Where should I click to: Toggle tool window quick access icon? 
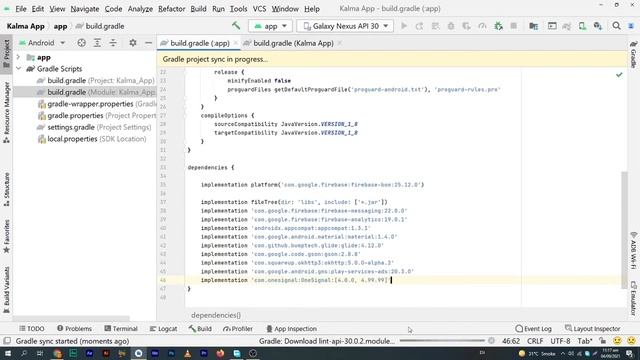[7, 341]
